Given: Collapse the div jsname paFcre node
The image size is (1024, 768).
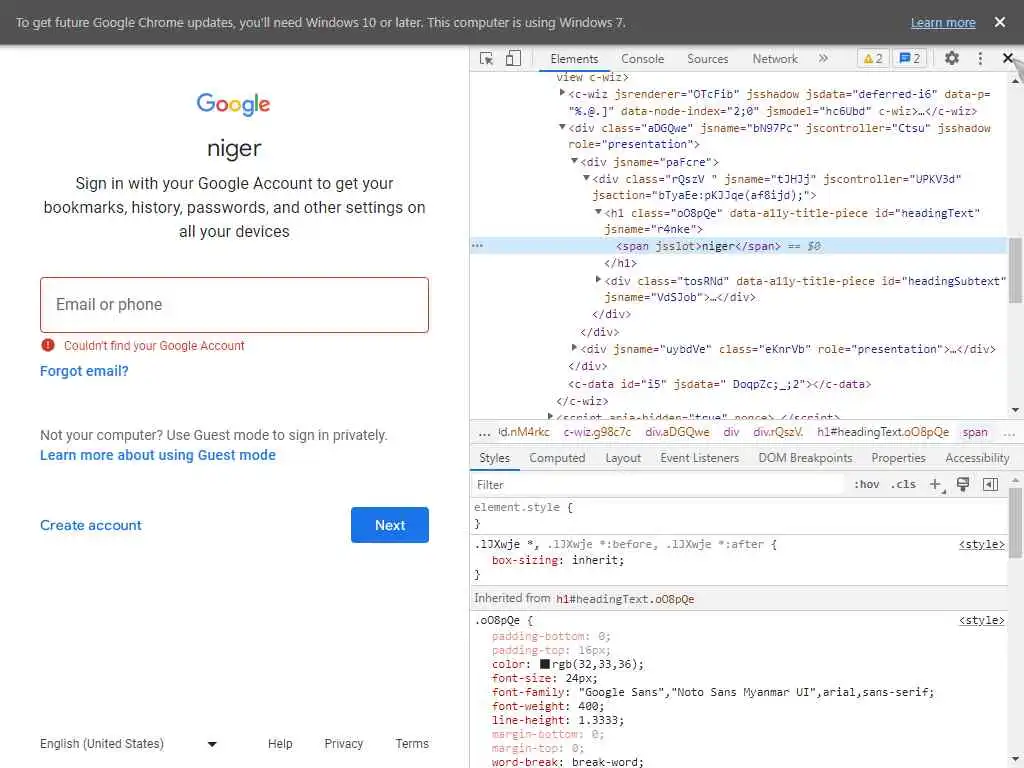Looking at the screenshot, I should point(573,161).
